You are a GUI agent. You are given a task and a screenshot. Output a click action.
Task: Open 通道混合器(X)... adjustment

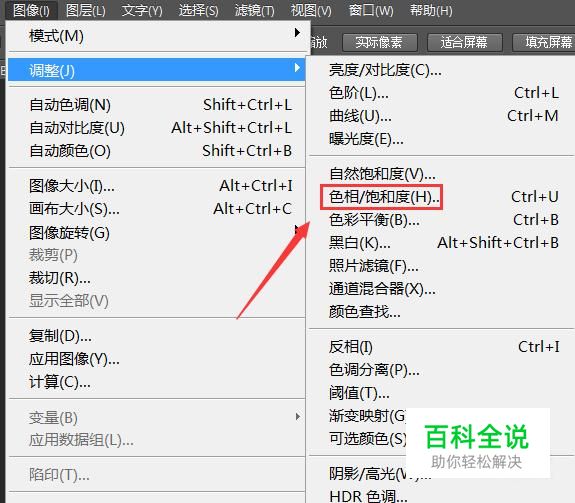pos(442,289)
